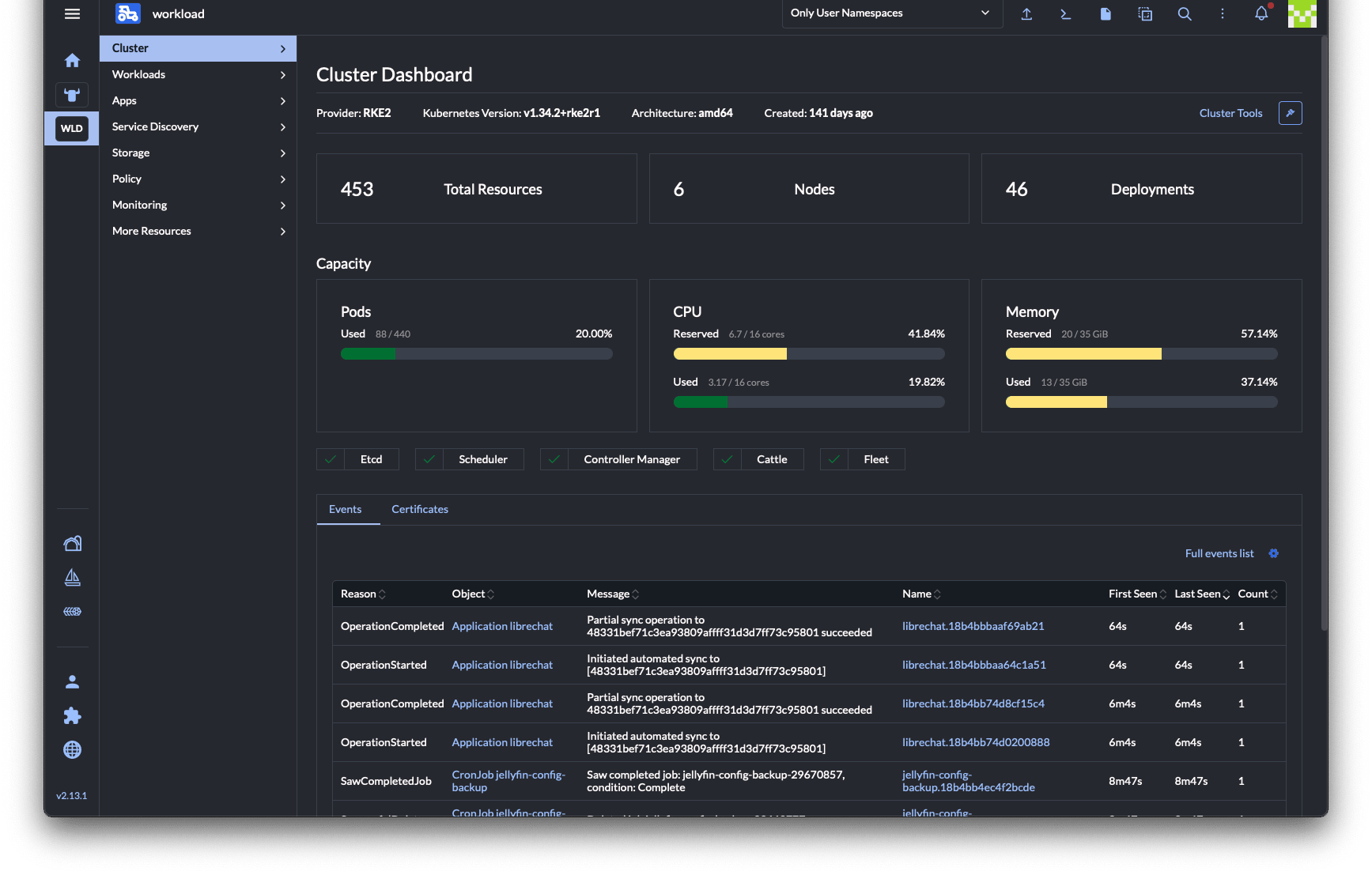Image resolution: width=1372 pixels, height=875 pixels.
Task: Open the resource search magnifier
Action: [1185, 13]
